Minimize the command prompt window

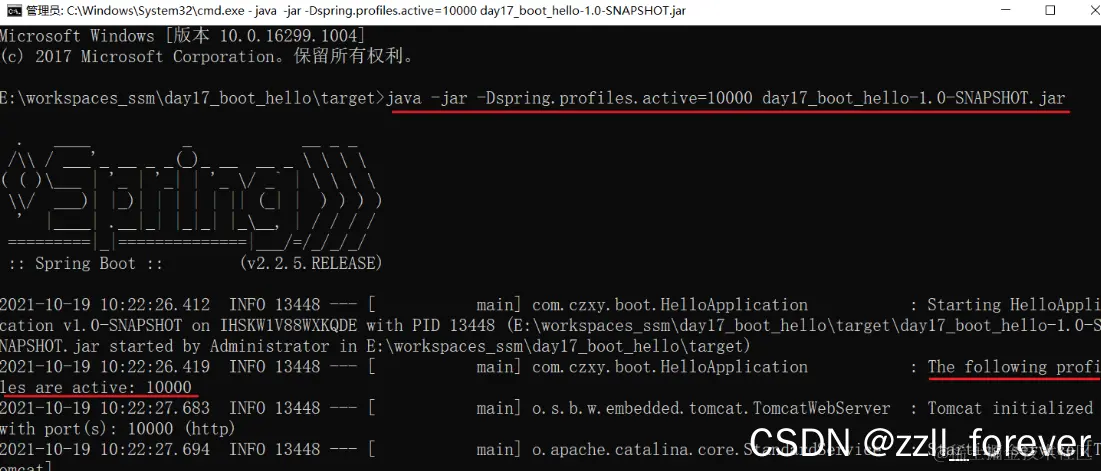[x=1006, y=11]
